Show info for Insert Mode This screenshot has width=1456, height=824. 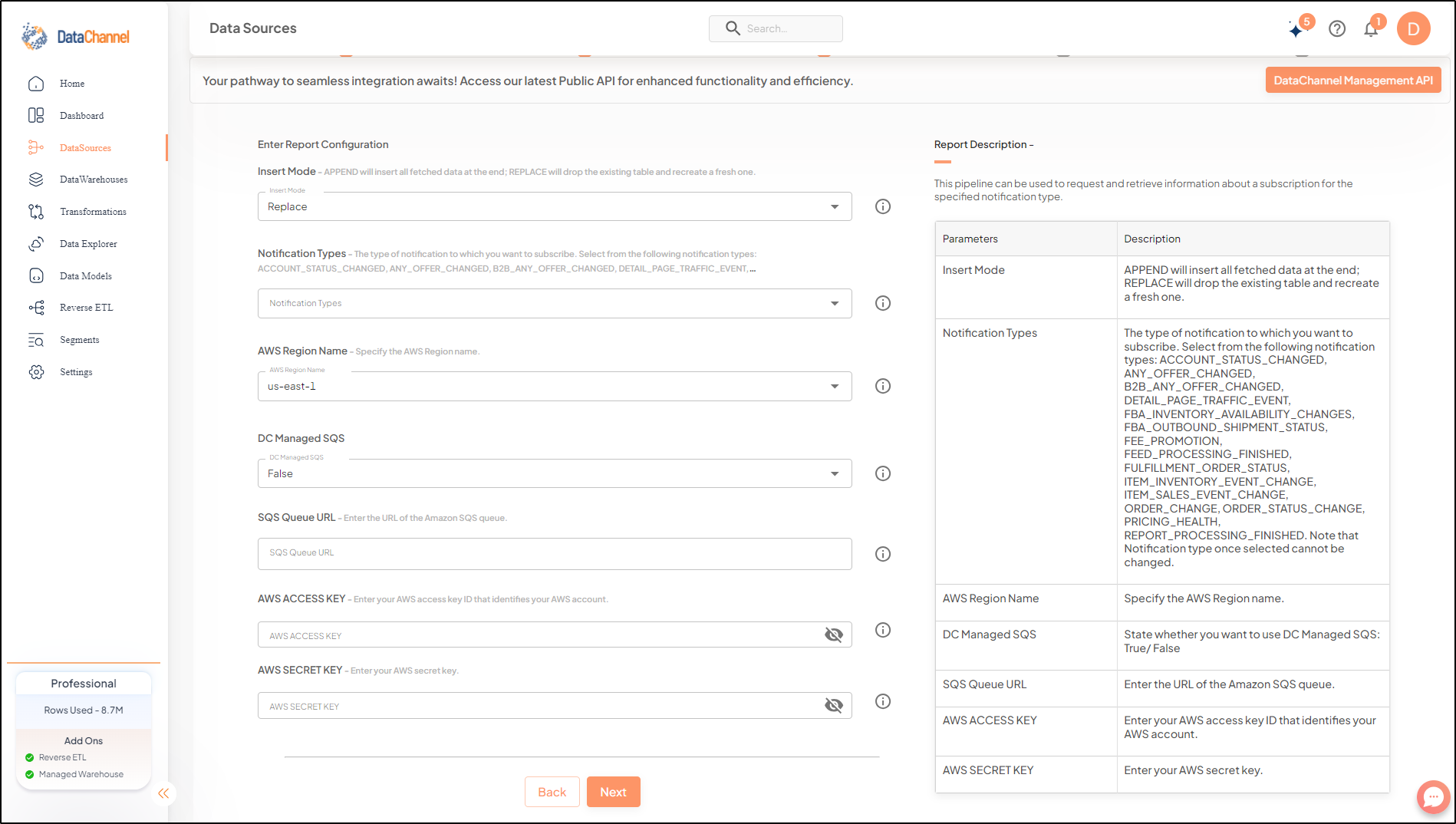(883, 206)
